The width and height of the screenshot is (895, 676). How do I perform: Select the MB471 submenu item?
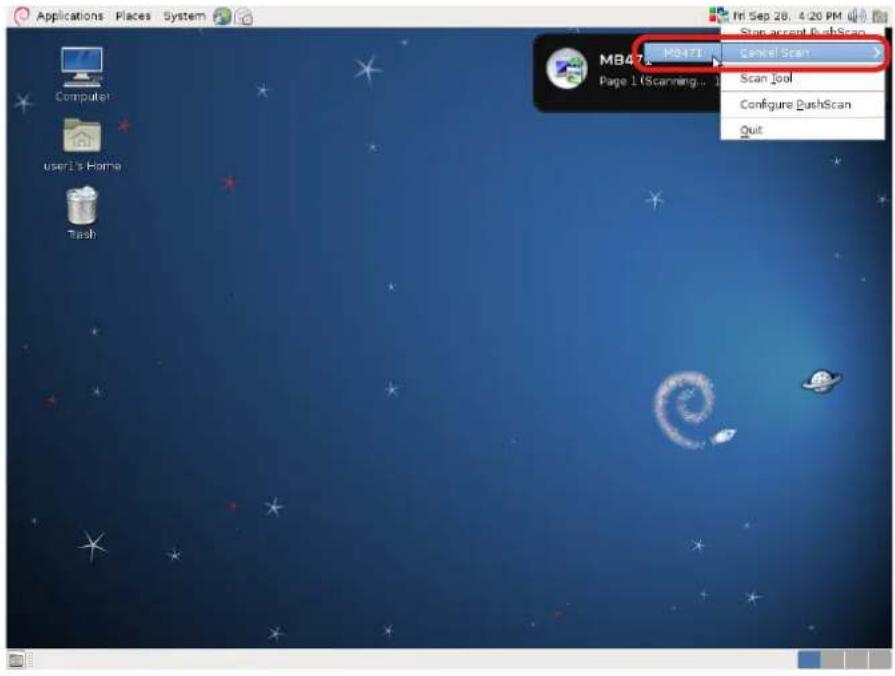coord(682,53)
